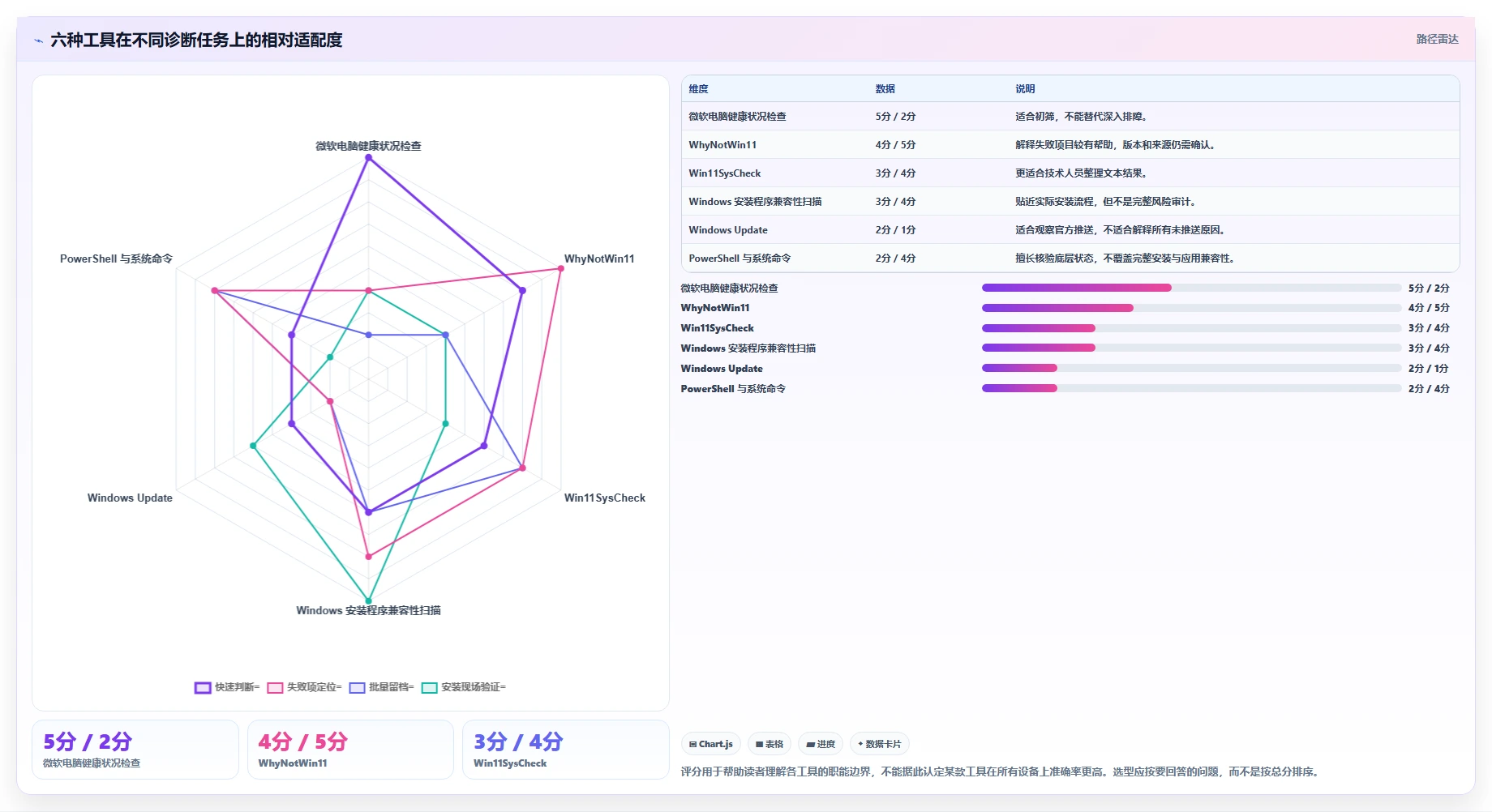1492x812 pixels.
Task: Click the footnote text starting 评分用于帮助读者
Action: tap(1001, 771)
